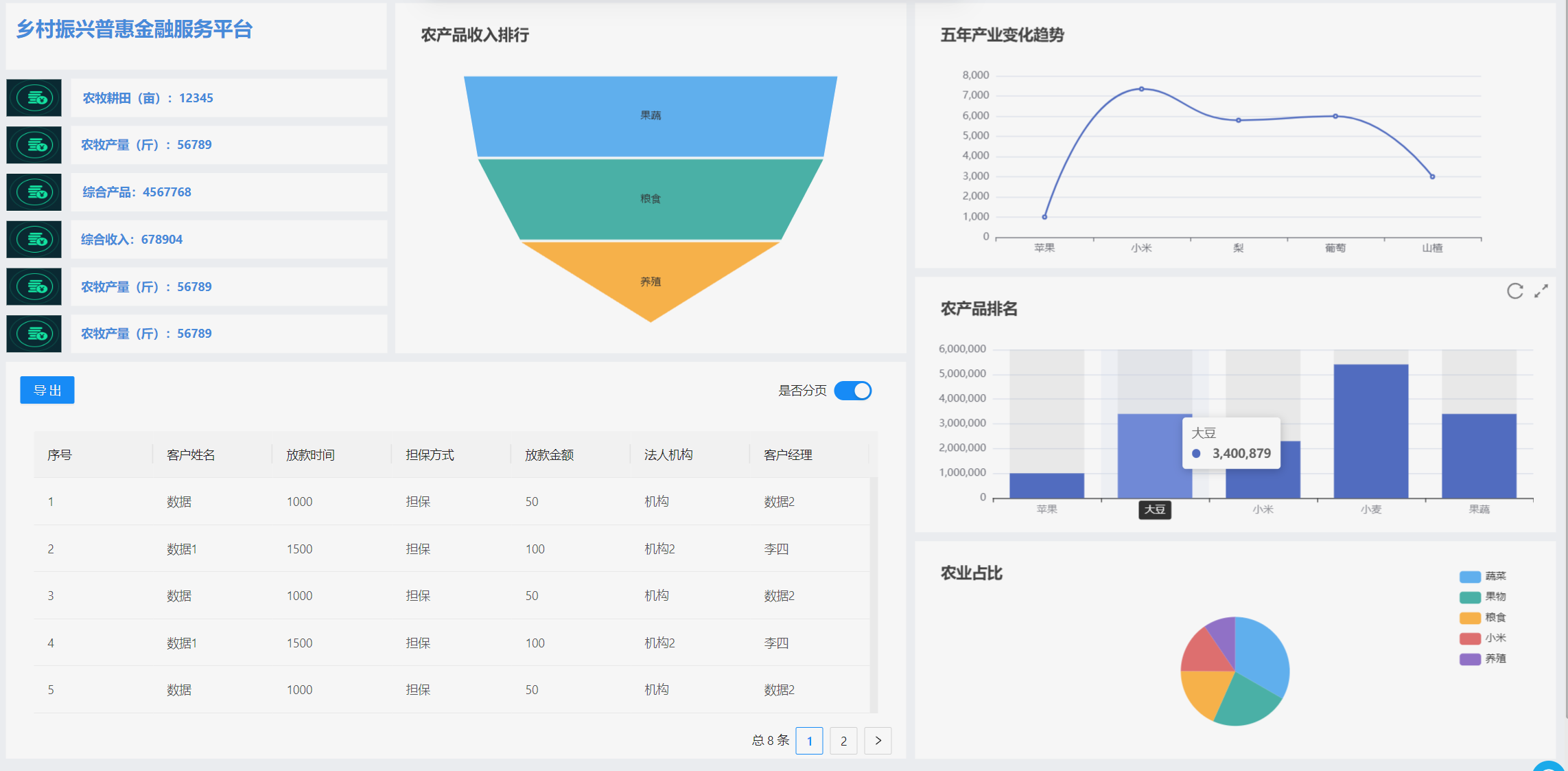1568x771 pixels.
Task: Click the 乡村振兴普惠金融服务平台 title
Action: point(134,30)
